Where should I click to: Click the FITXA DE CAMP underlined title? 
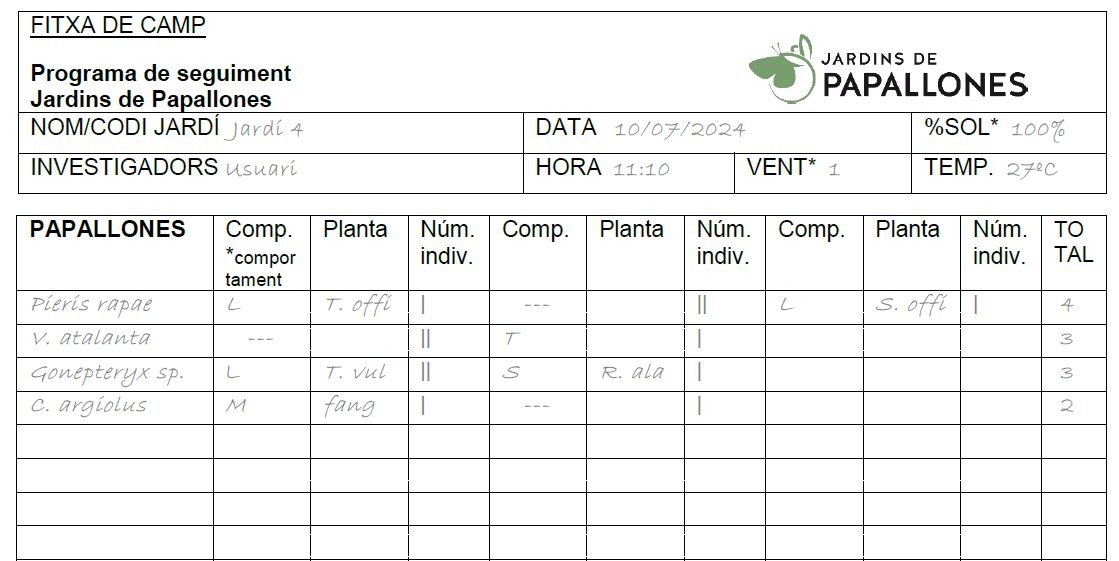point(118,26)
